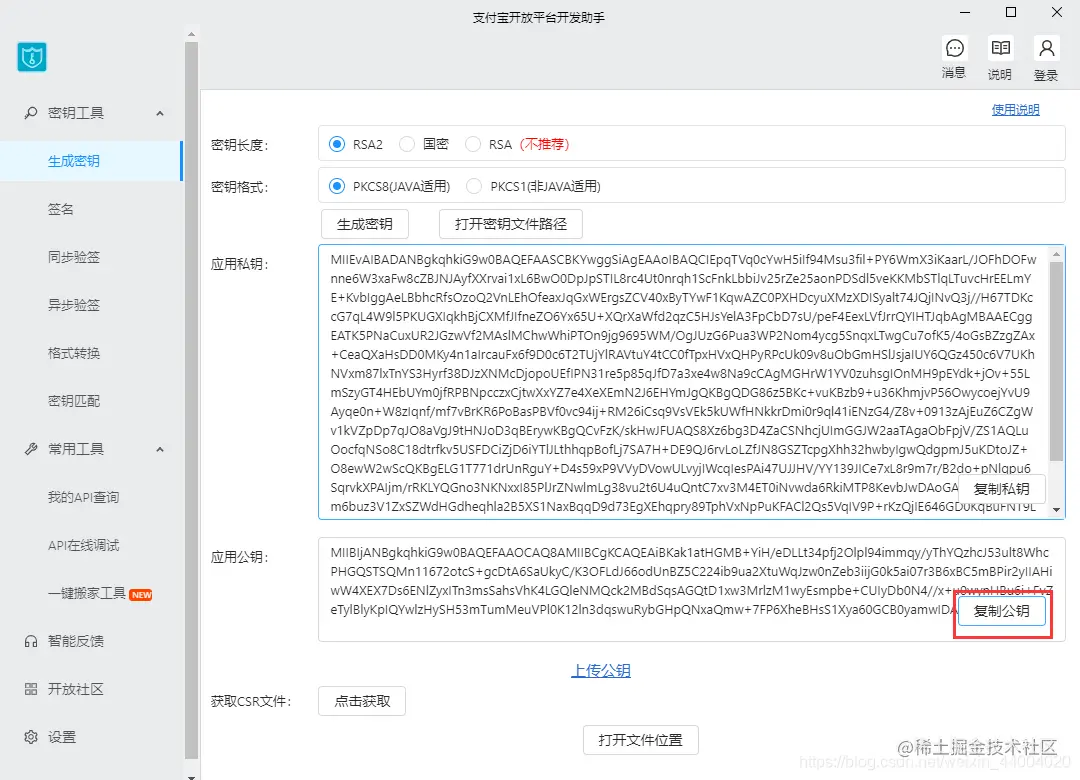Image resolution: width=1080 pixels, height=780 pixels.
Task: Click the 支付宝开放平台开发助手 window title
Action: (539, 17)
